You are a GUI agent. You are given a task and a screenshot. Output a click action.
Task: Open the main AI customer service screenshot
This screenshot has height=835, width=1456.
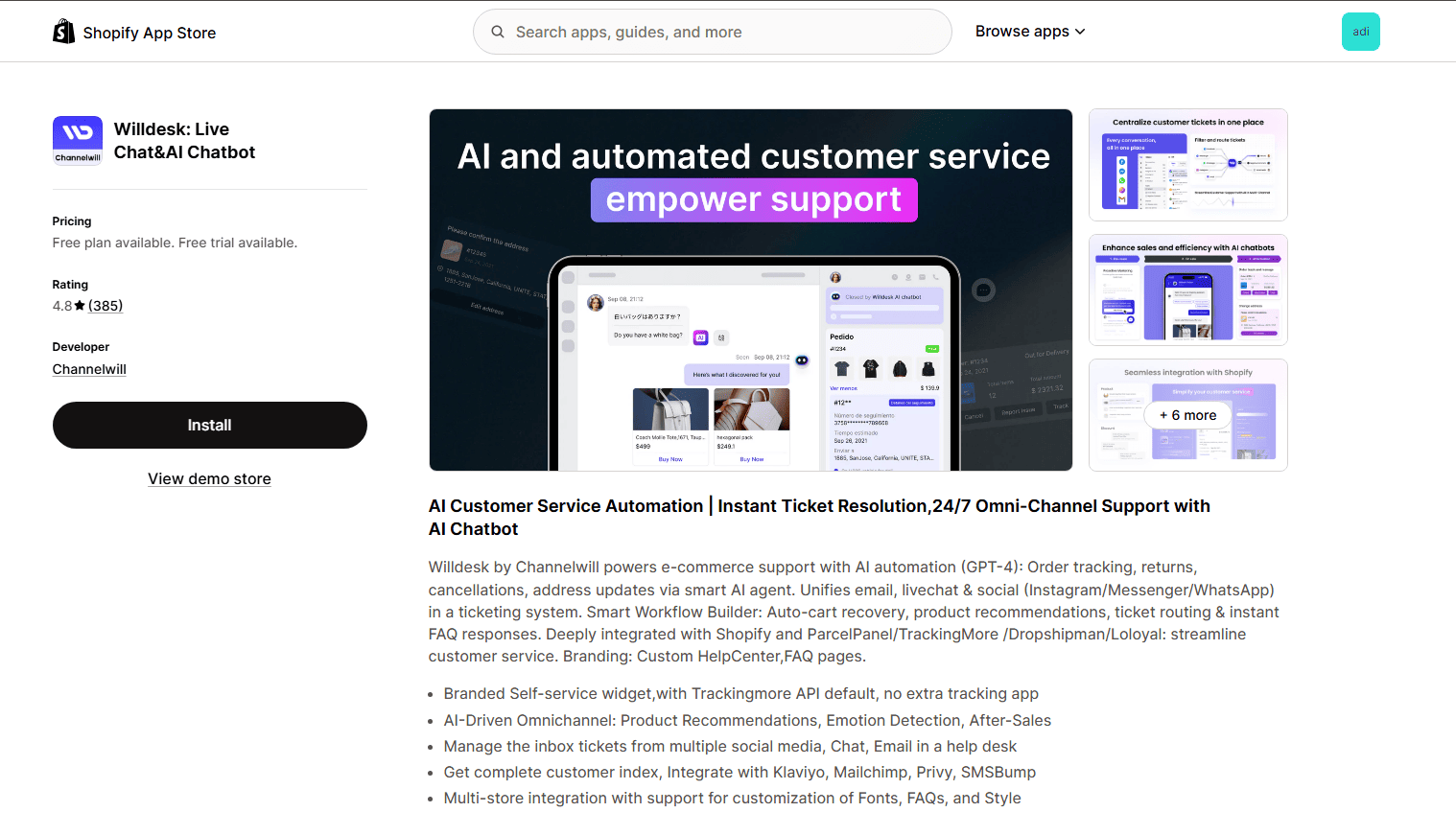point(751,290)
